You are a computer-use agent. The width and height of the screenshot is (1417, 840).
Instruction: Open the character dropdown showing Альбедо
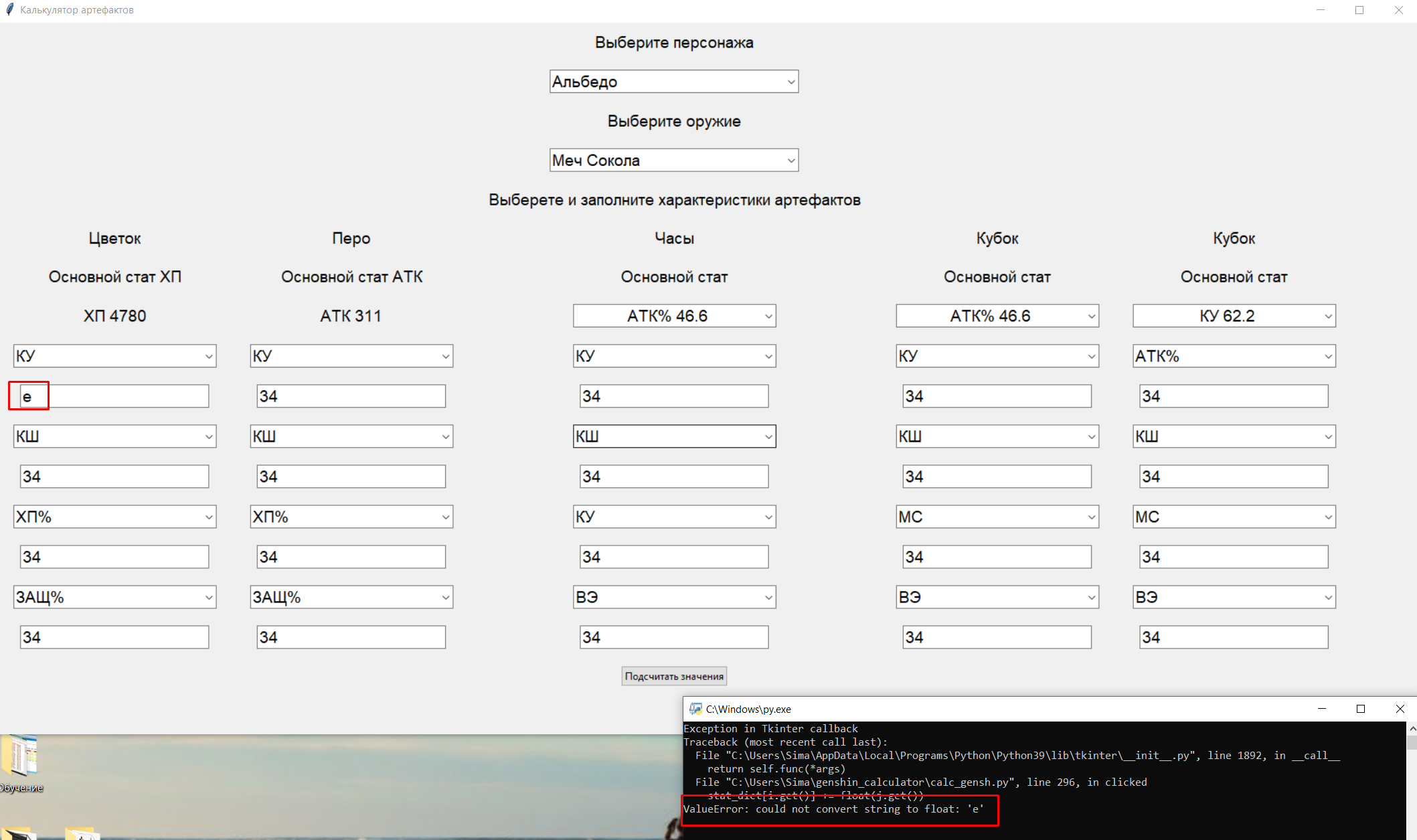point(673,81)
